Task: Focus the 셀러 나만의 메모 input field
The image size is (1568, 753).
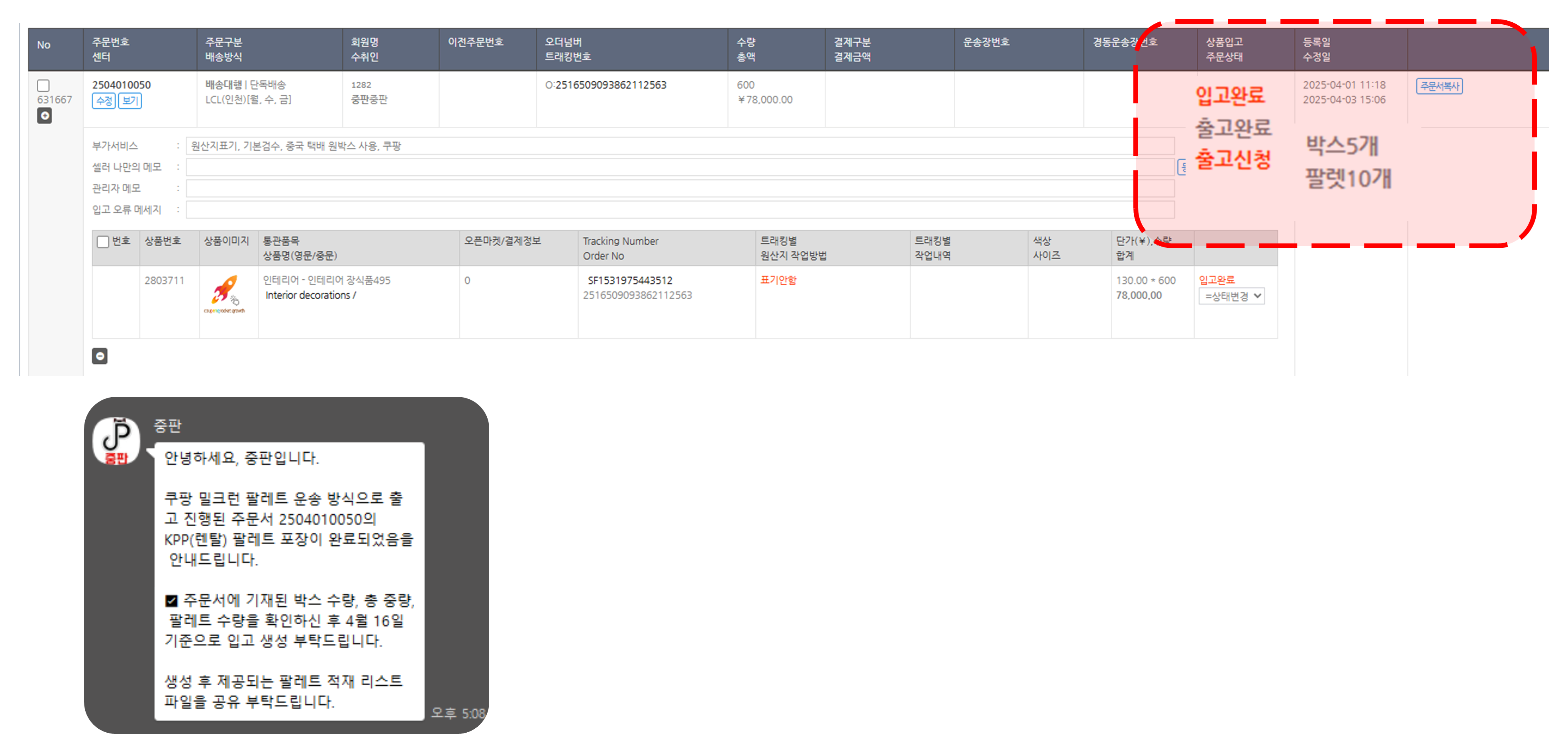Action: coord(680,167)
